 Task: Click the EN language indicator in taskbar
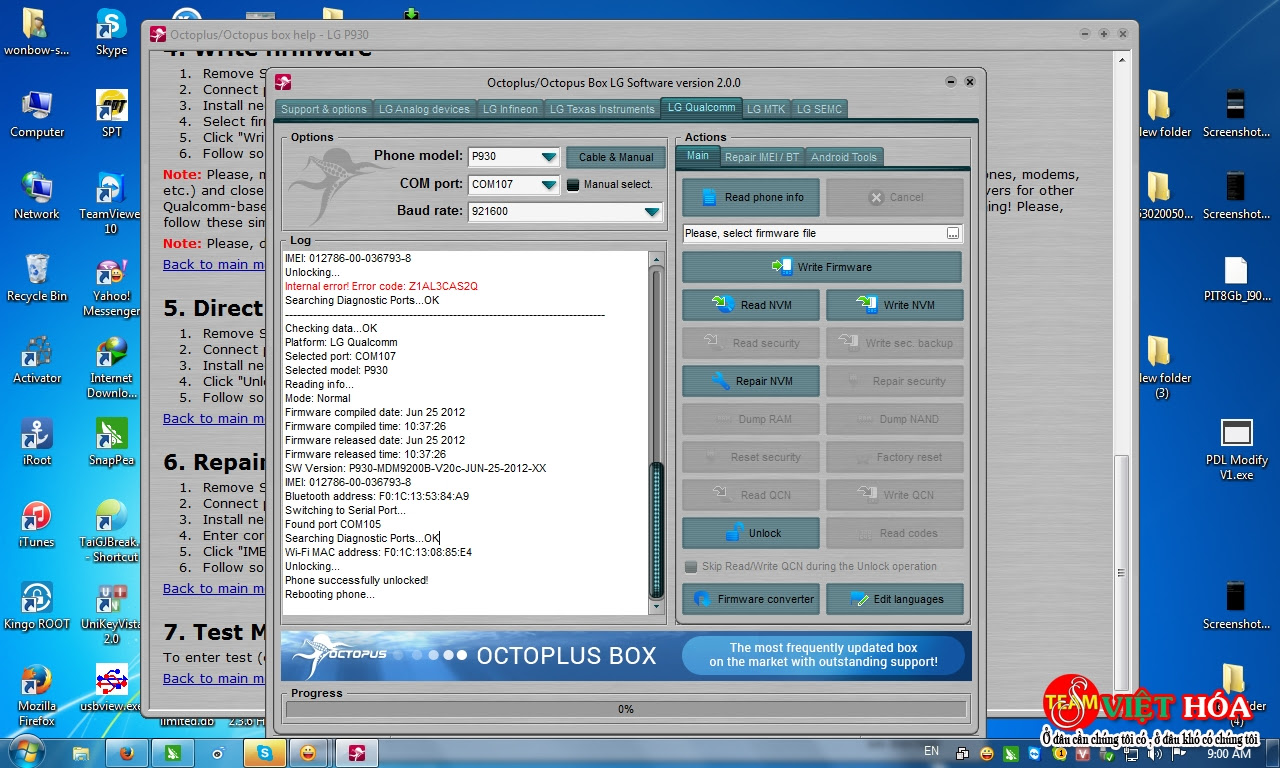pyautogui.click(x=931, y=751)
